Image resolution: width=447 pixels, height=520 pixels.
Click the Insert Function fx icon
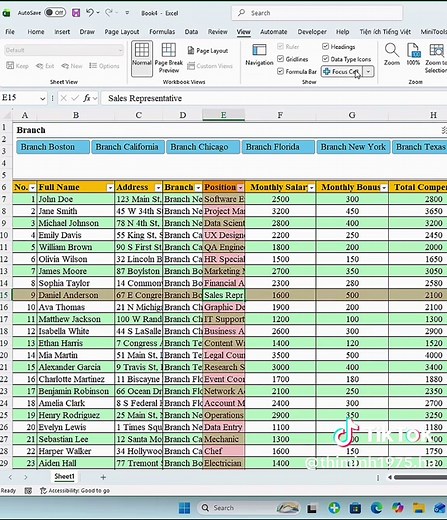[x=87, y=98]
